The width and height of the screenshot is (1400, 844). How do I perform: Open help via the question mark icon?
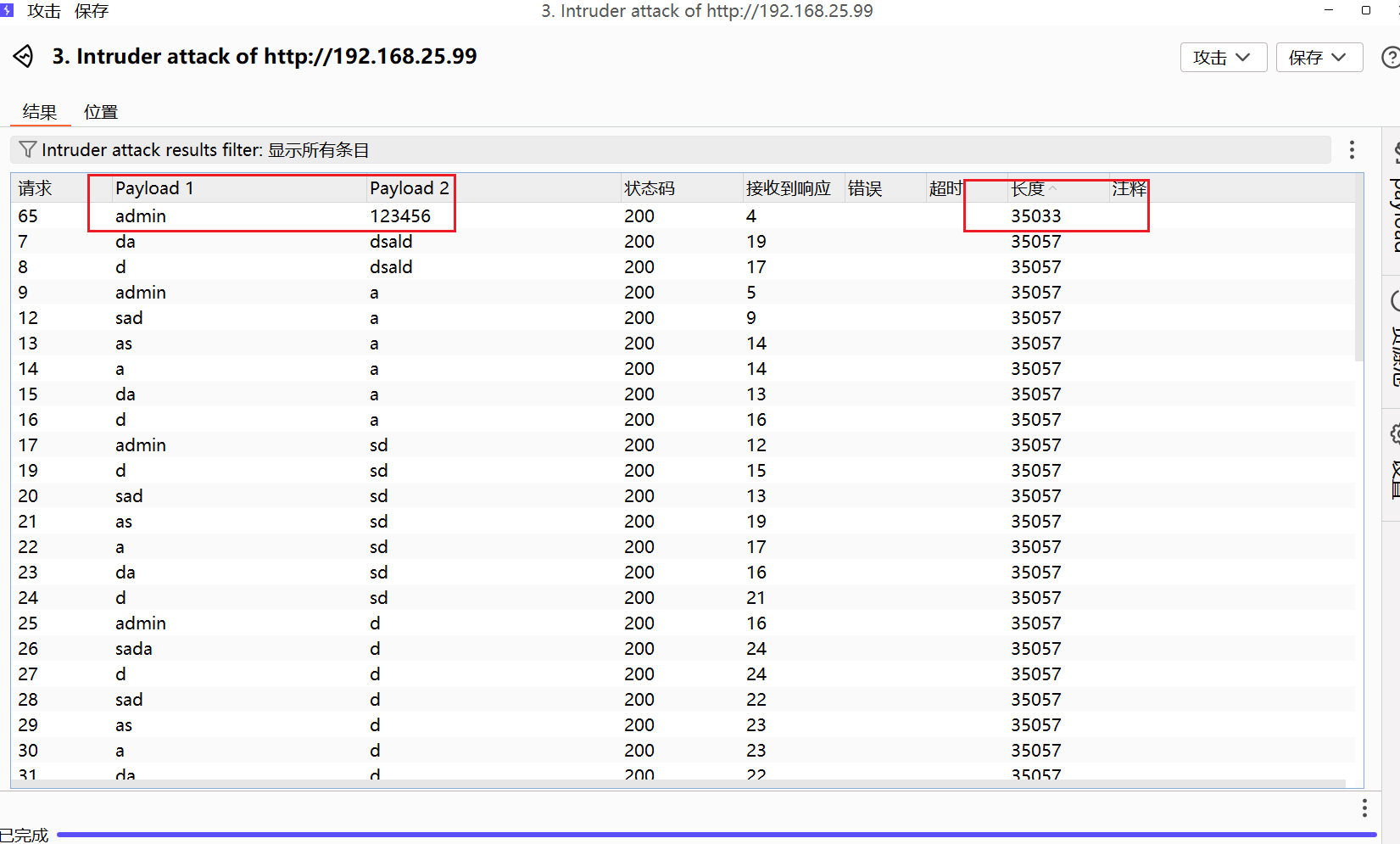(1391, 58)
